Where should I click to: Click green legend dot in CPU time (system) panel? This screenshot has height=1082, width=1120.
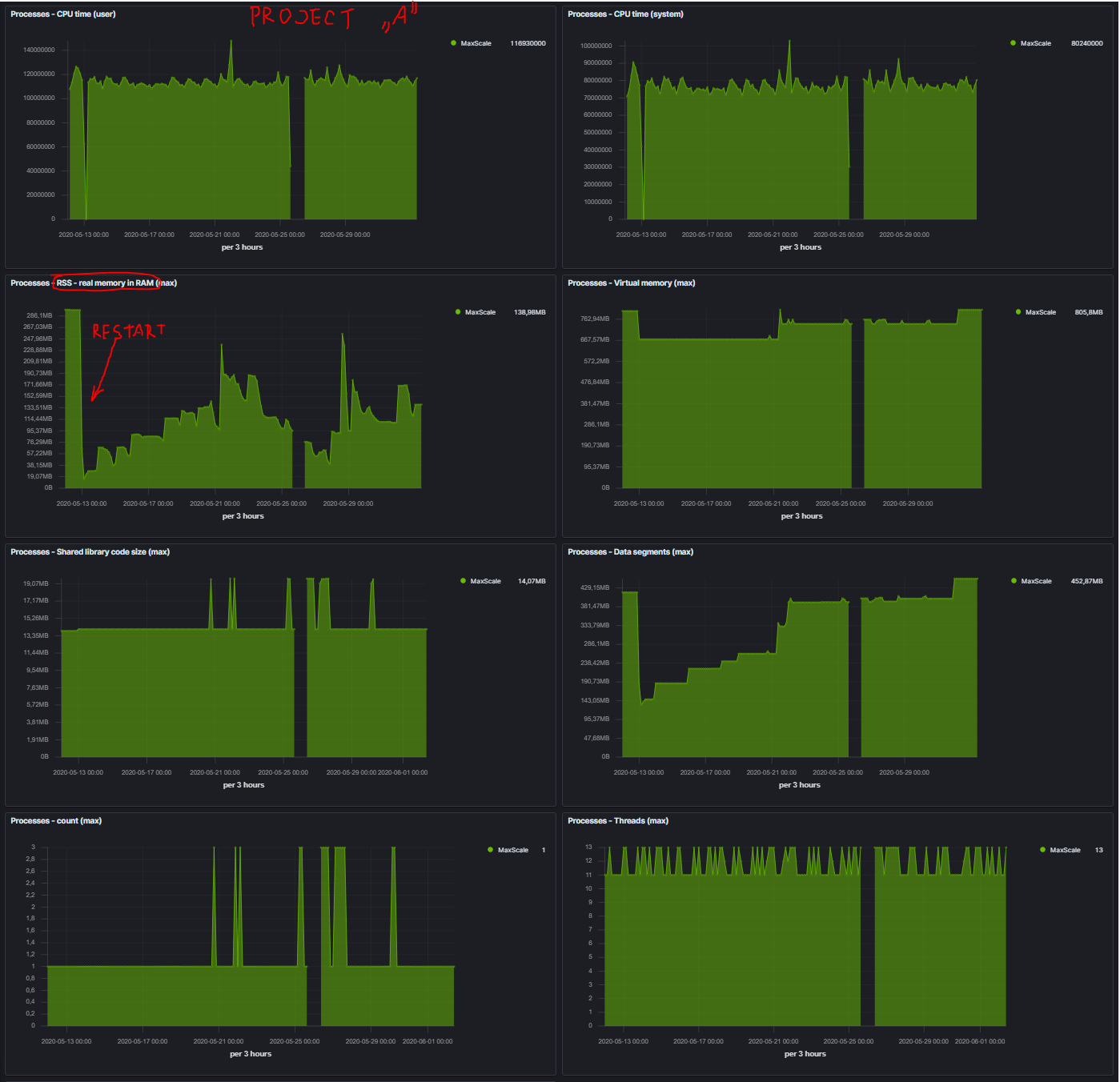point(1014,43)
